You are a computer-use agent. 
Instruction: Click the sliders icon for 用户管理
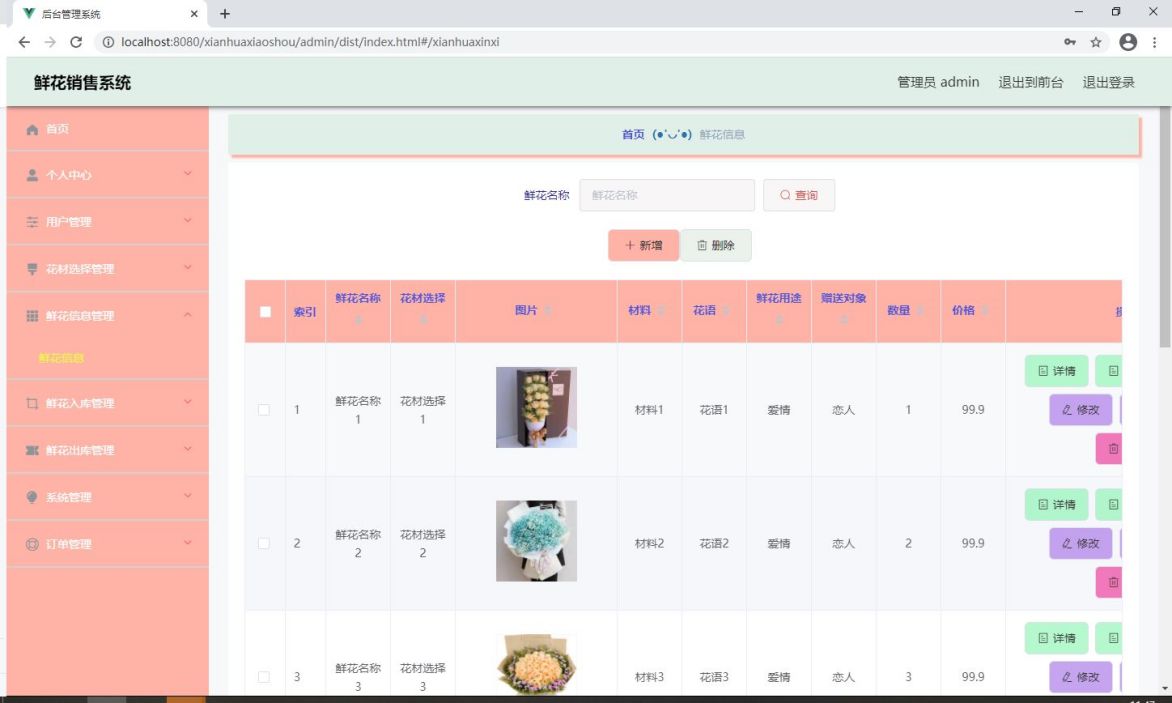click(32, 222)
